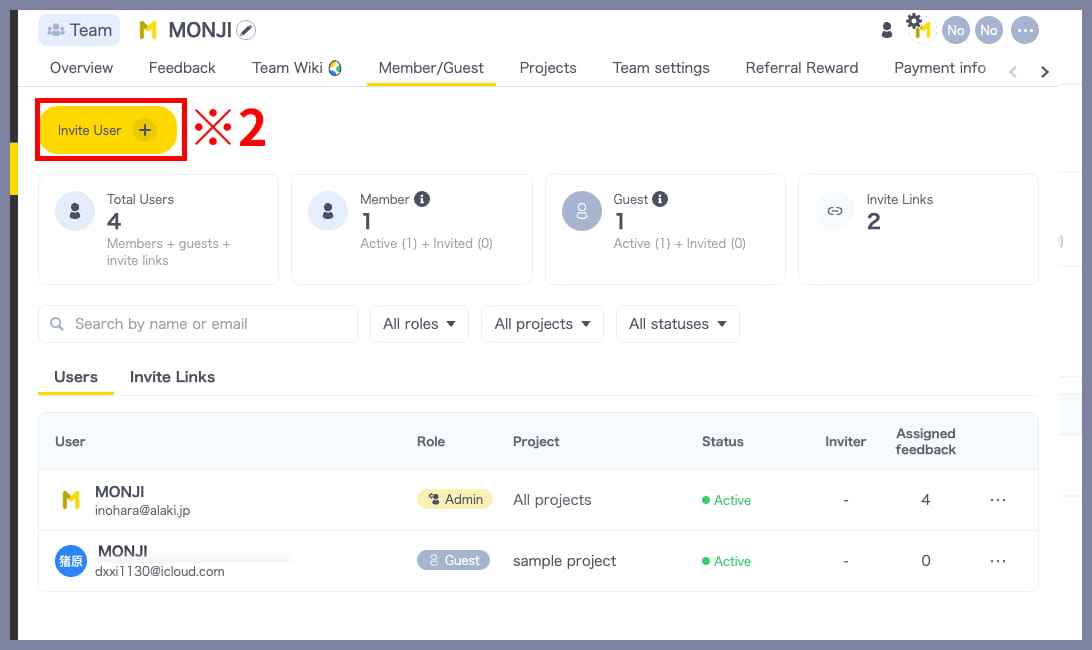Click the Assigned feedback column header
This screenshot has height=650, width=1092.
point(926,442)
